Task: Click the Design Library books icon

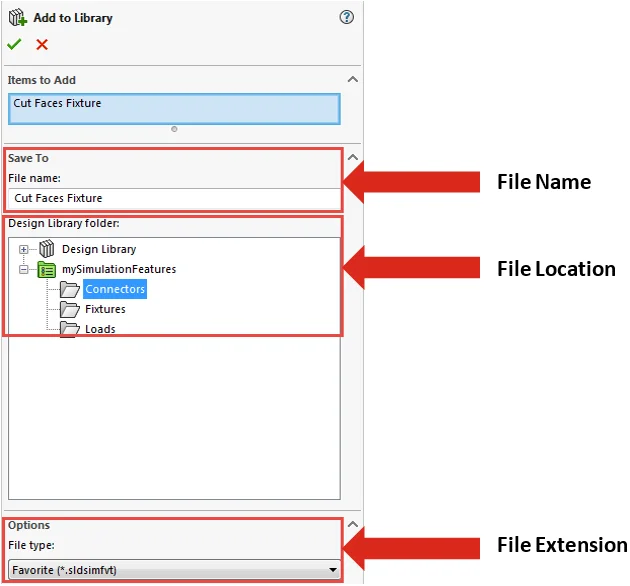Action: pos(46,249)
